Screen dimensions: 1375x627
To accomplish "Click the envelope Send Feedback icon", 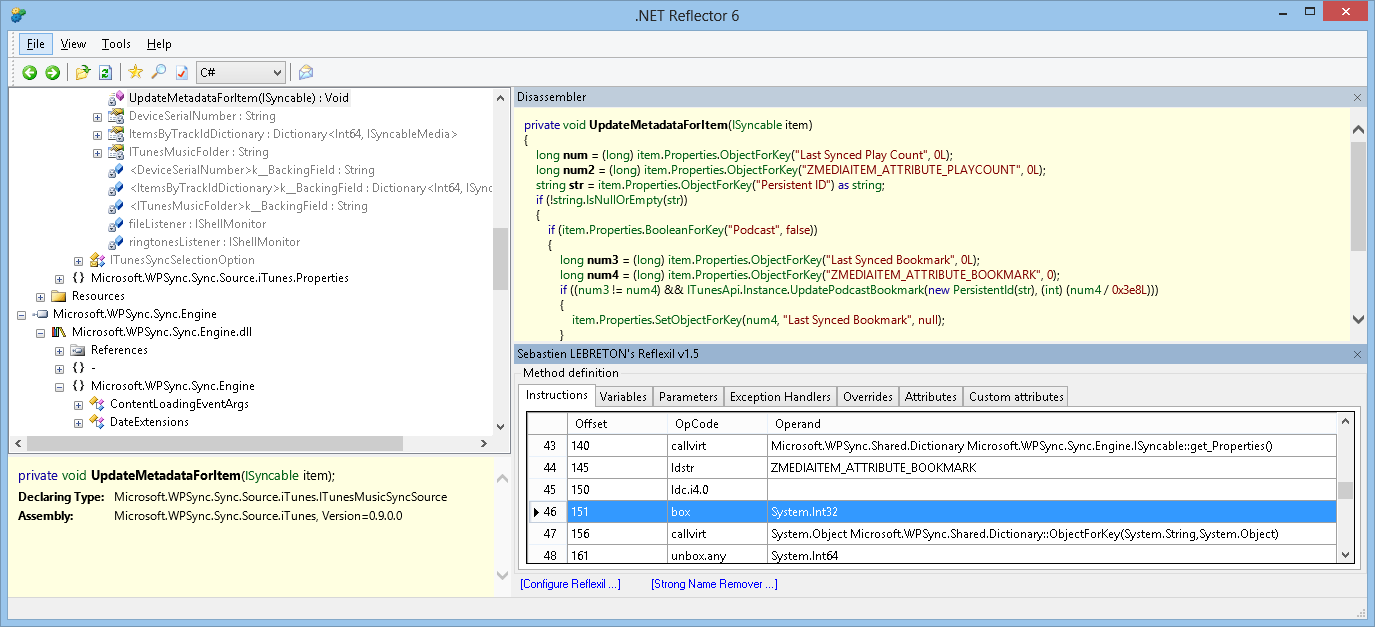I will pyautogui.click(x=306, y=72).
